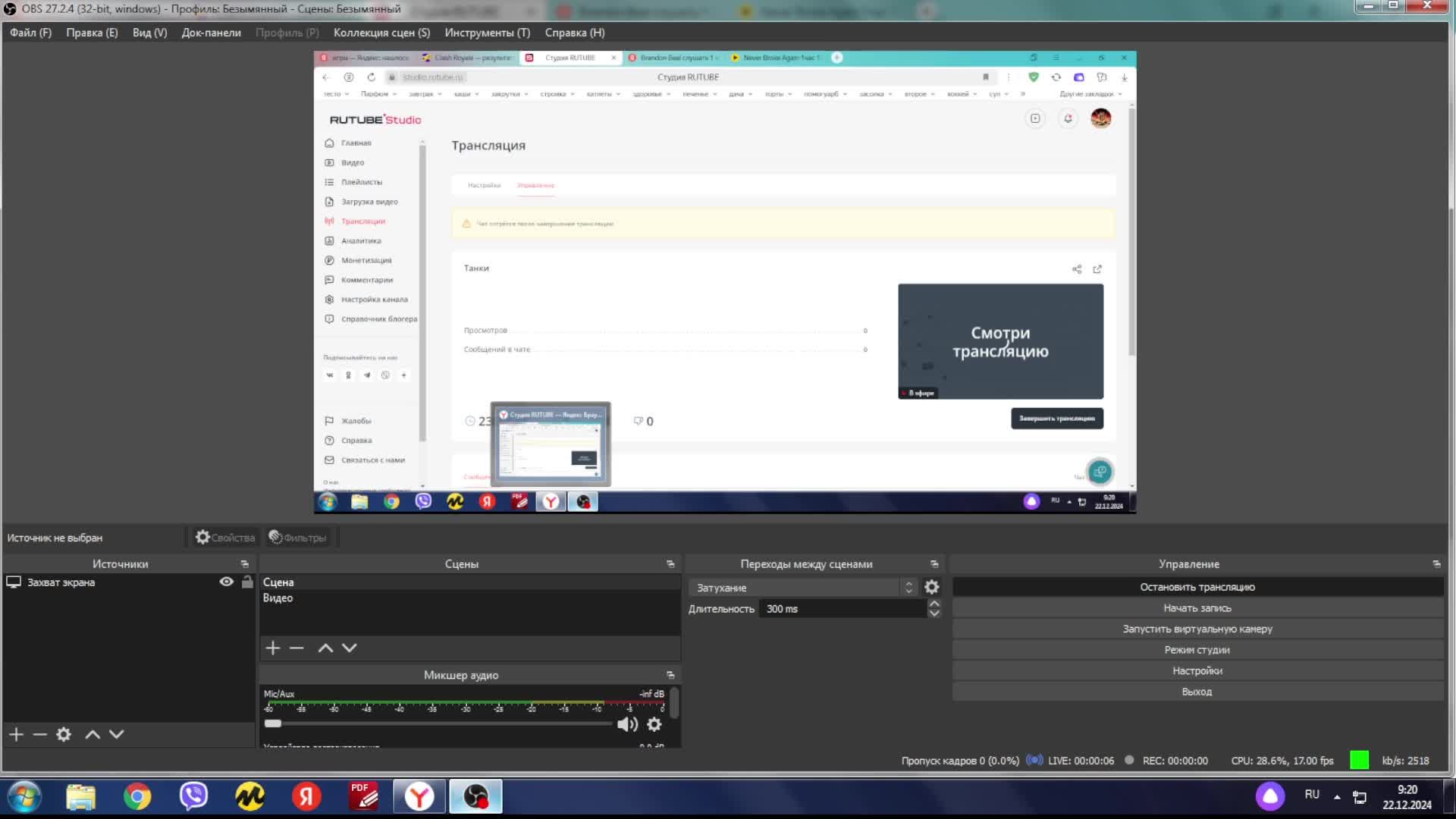Viewport: 1456px width, 819px height.
Task: Open transition properties gear icon
Action: point(932,587)
